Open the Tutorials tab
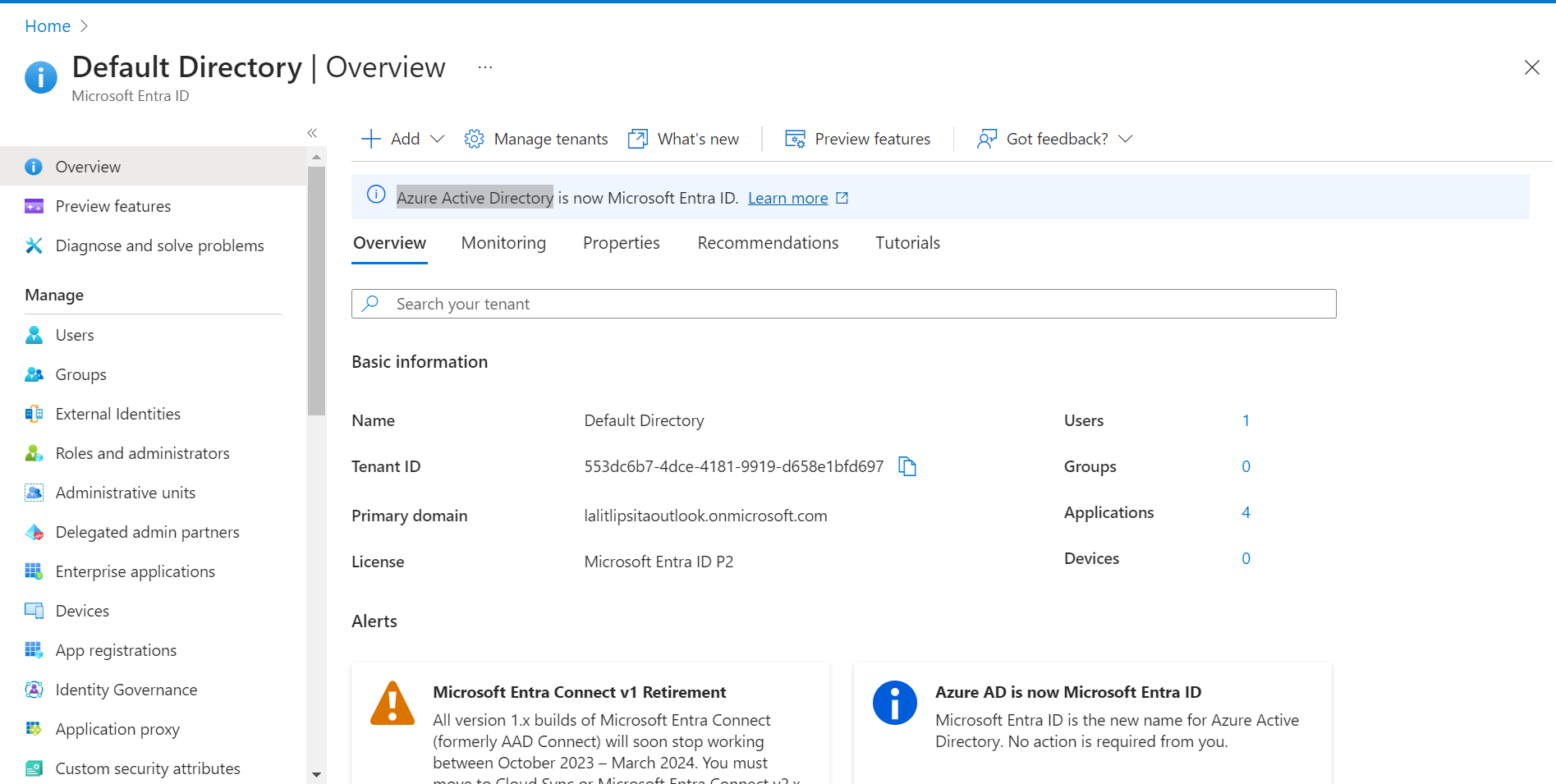 907,243
